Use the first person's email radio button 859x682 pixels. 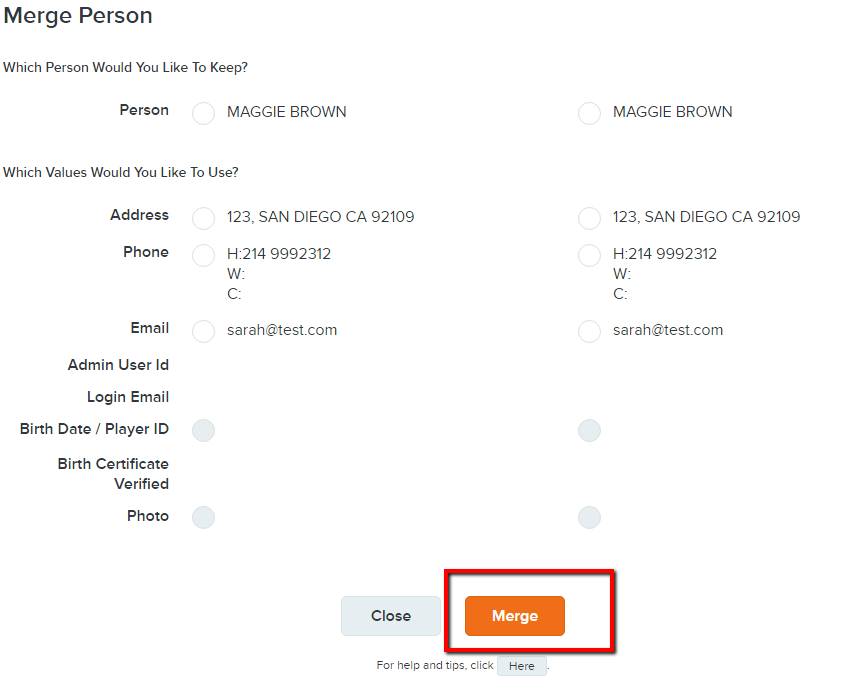(203, 331)
